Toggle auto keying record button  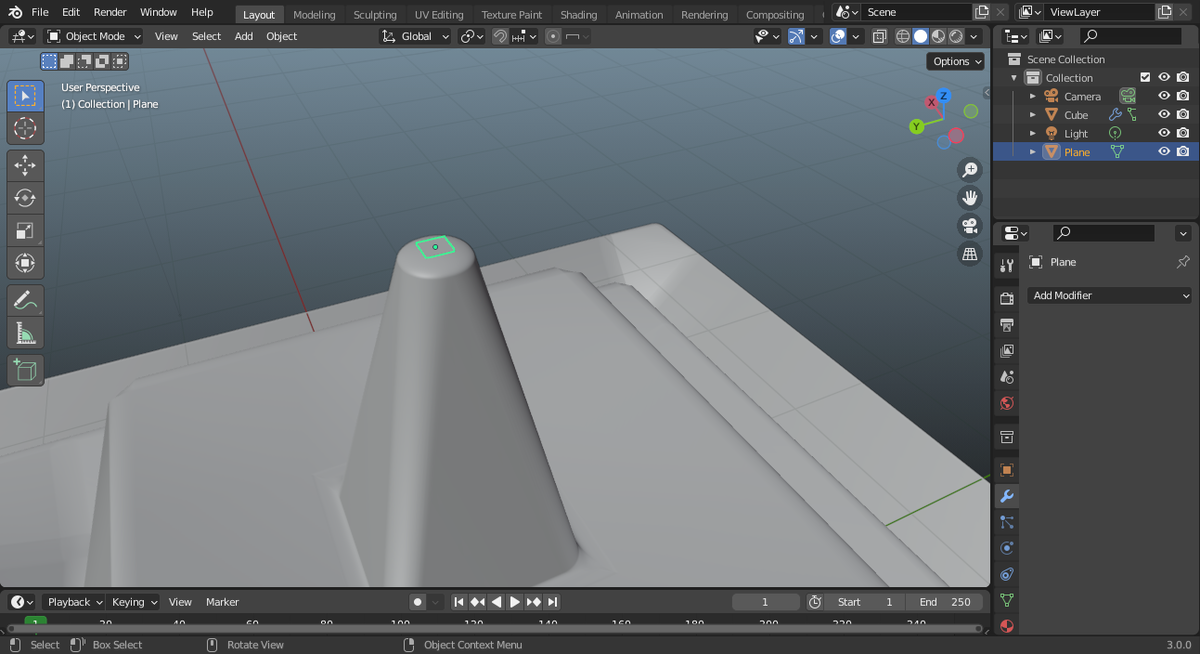[x=417, y=602]
